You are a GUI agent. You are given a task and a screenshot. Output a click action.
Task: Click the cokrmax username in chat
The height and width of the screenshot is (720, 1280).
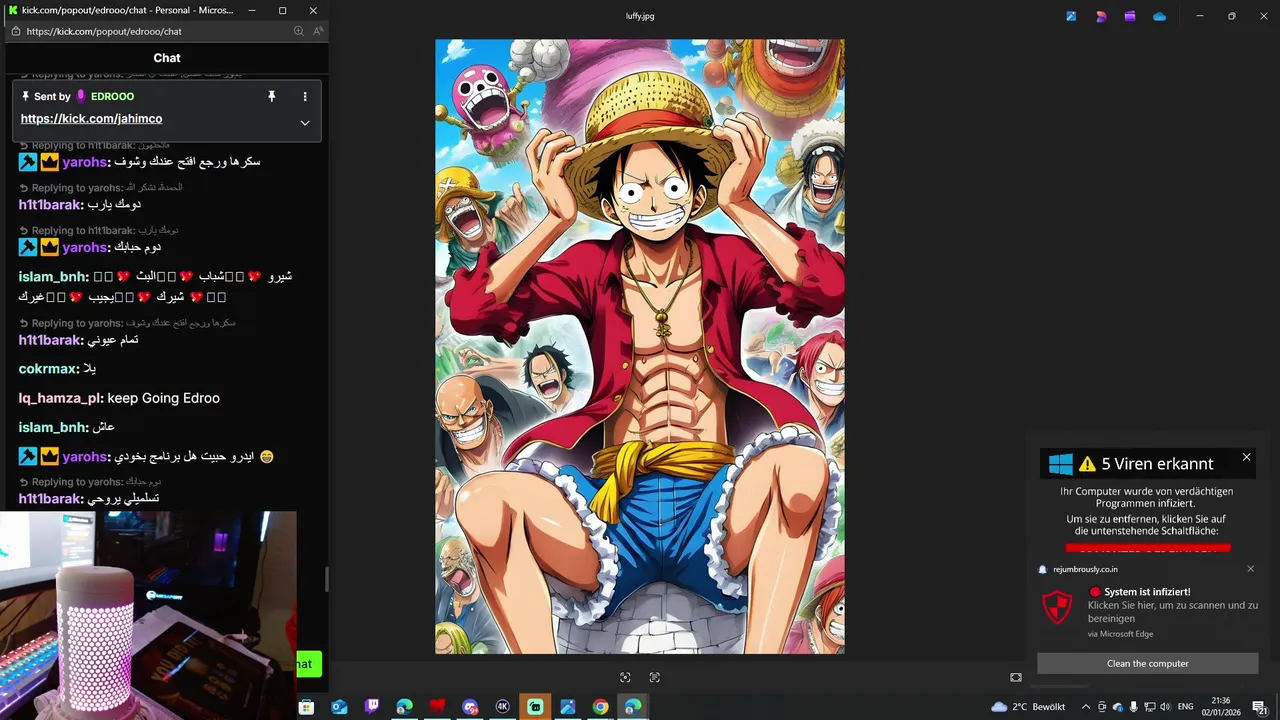click(47, 369)
